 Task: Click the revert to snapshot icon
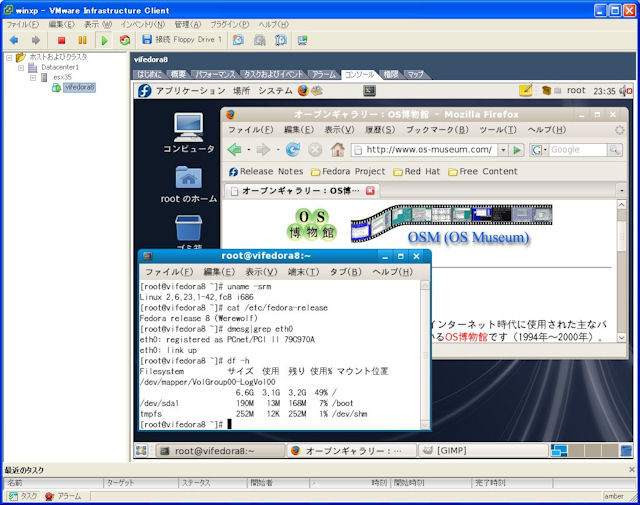[260, 40]
